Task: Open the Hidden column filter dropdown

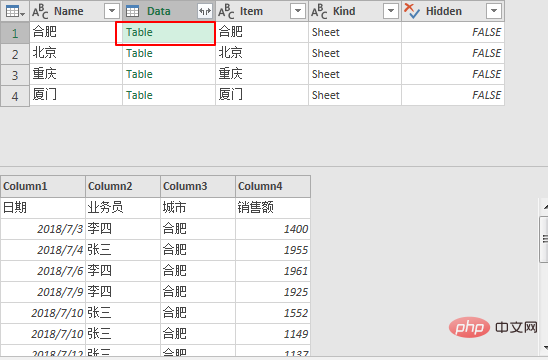Action: 493,12
